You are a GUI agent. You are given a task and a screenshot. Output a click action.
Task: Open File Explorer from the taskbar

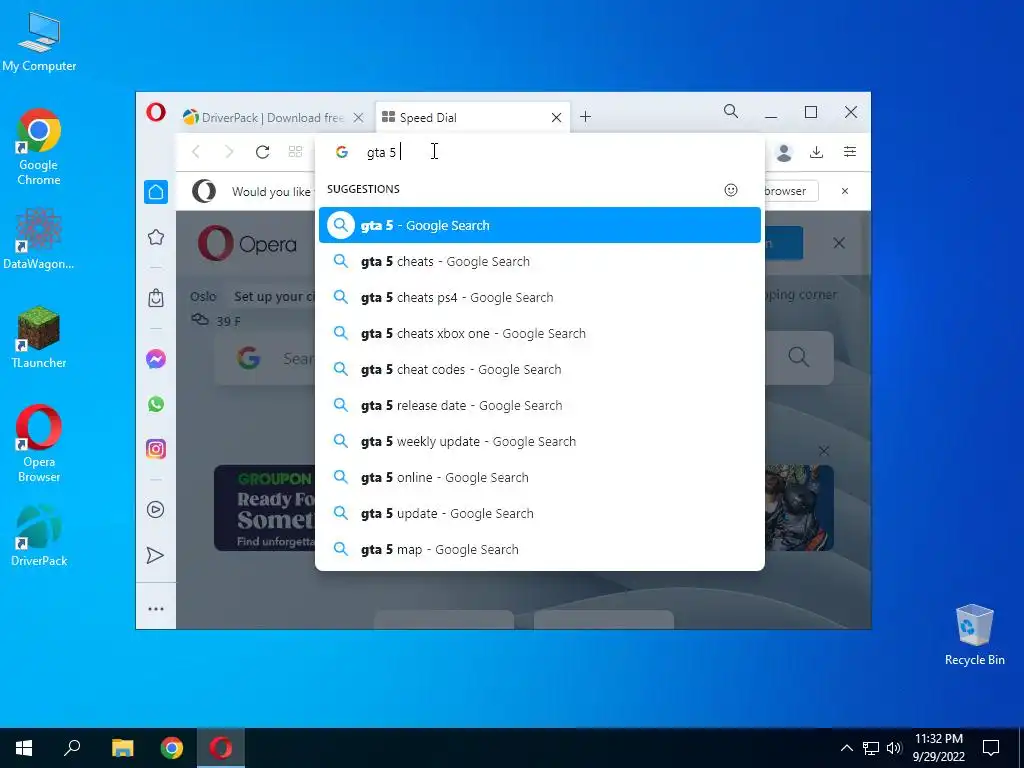(122, 748)
